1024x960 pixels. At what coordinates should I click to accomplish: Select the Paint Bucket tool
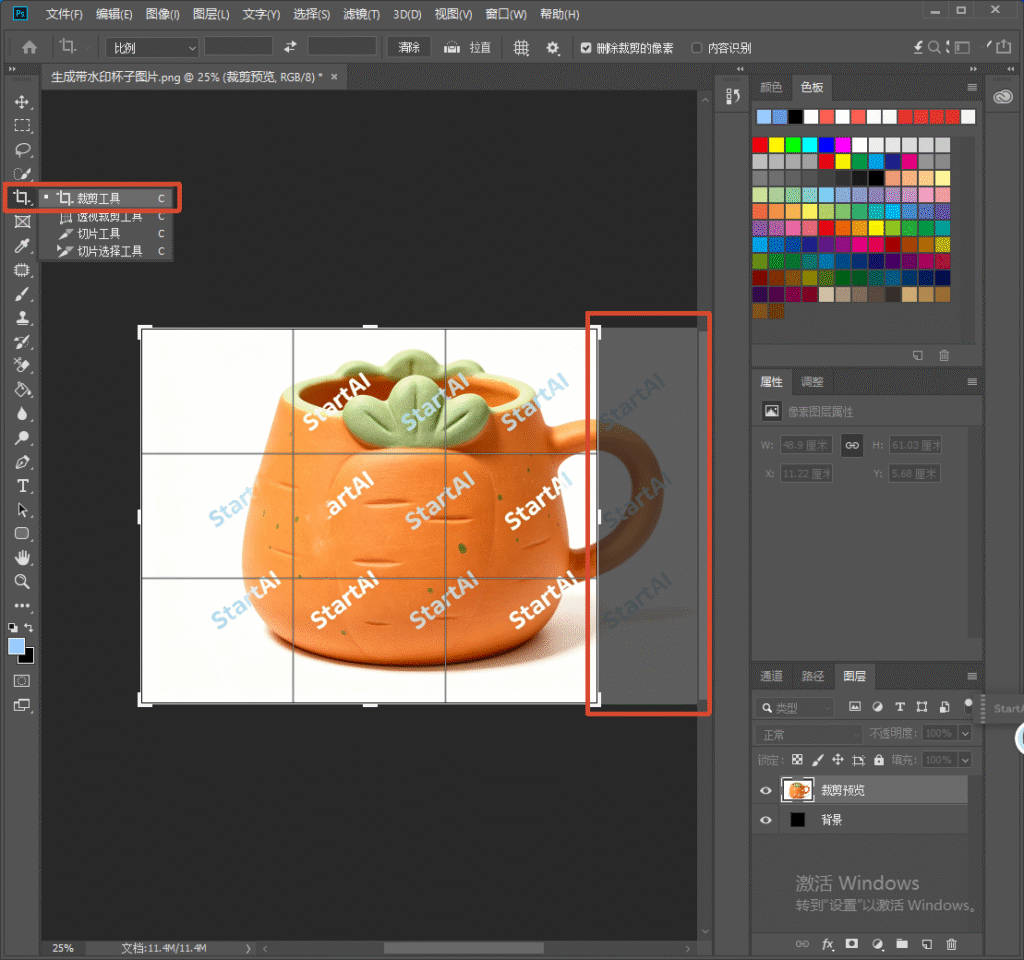click(22, 390)
